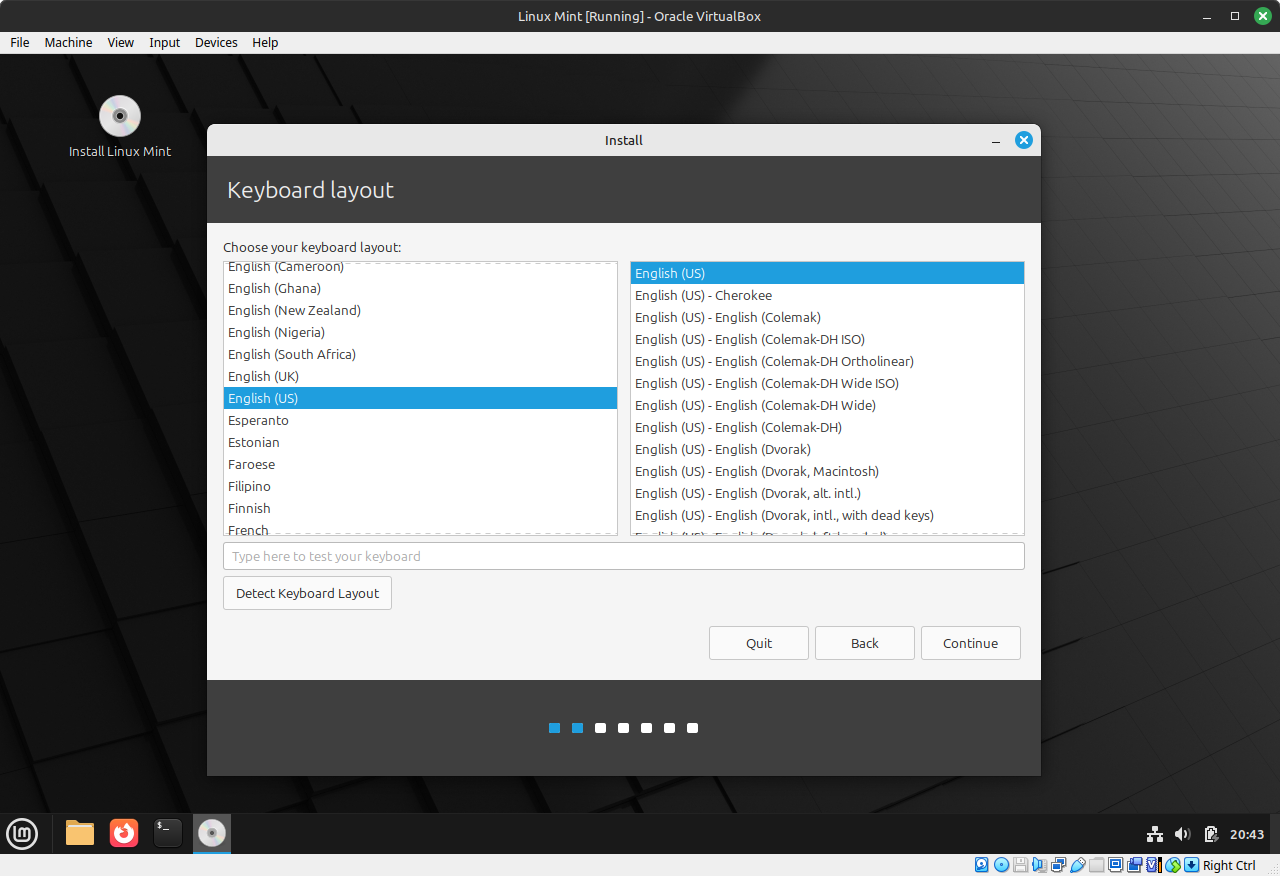Select Finnish layout
The width and height of the screenshot is (1280, 876).
click(x=420, y=508)
